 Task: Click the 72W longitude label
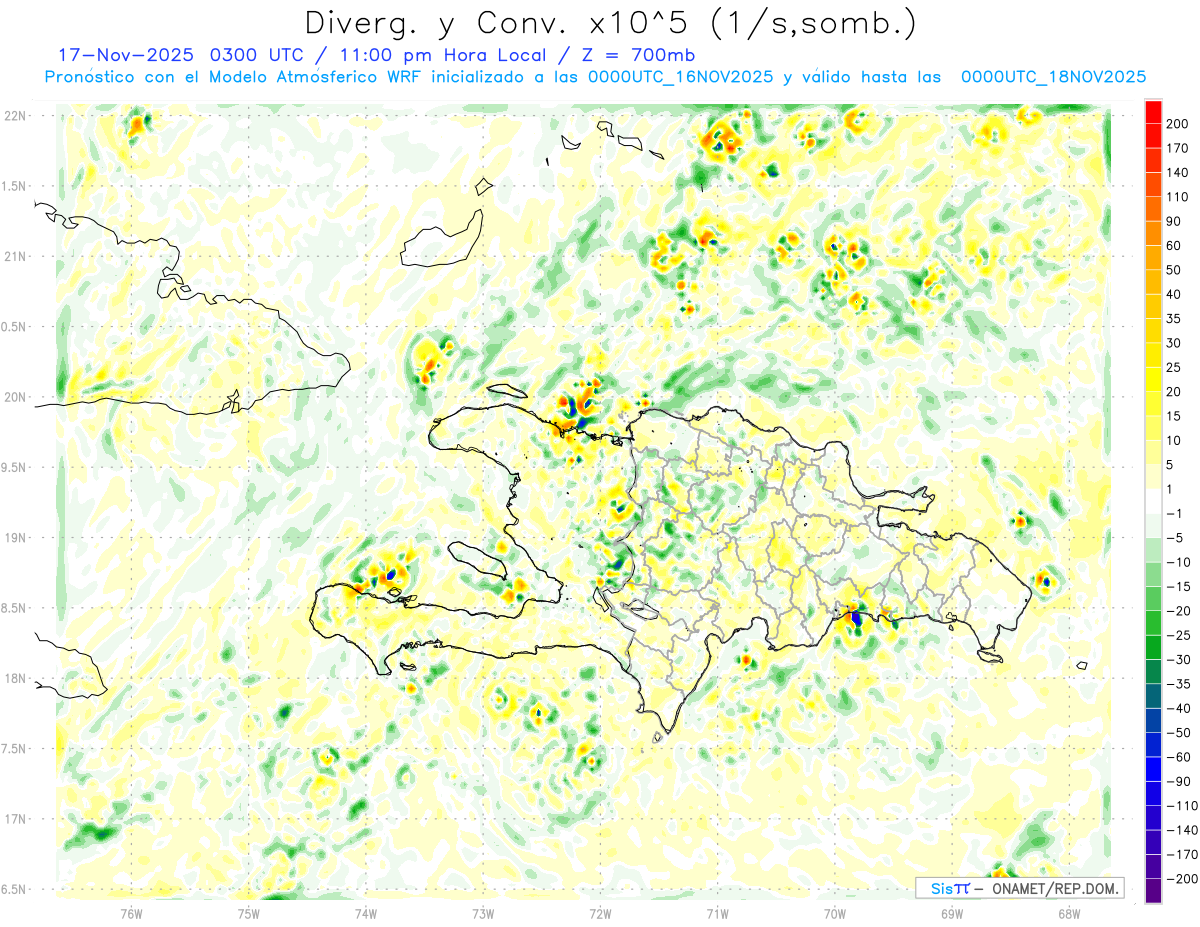coord(600,913)
